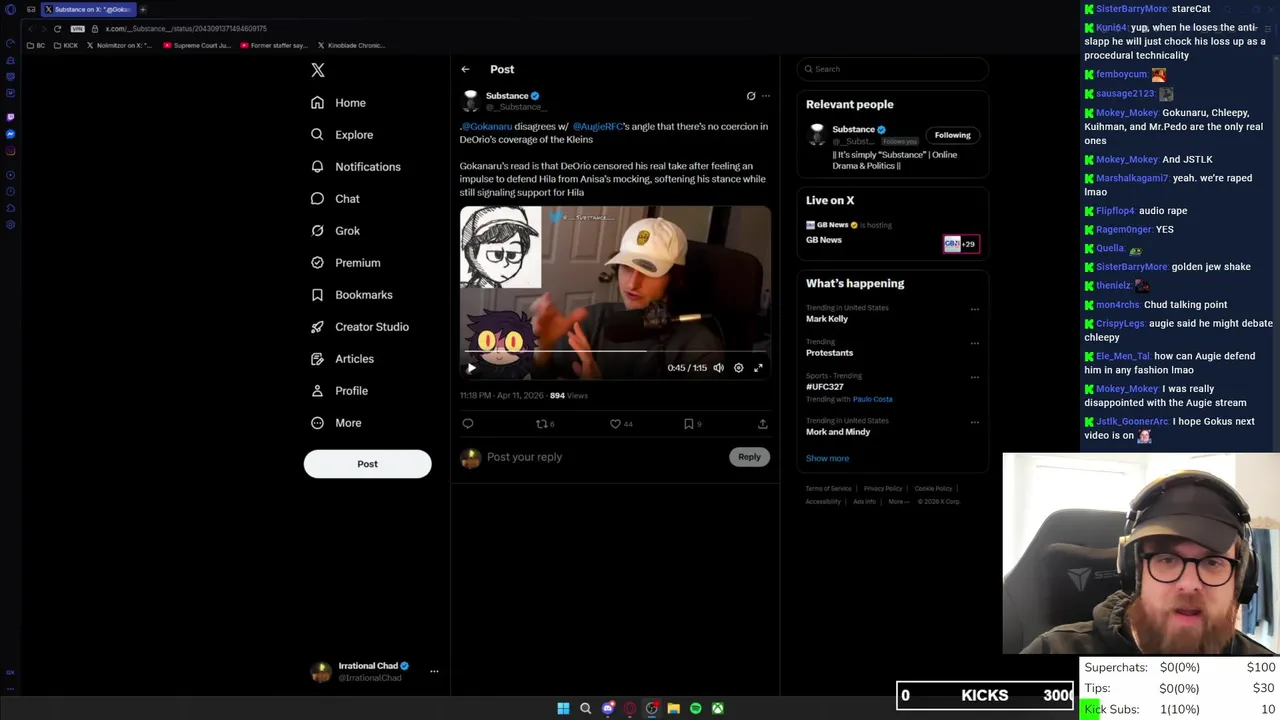This screenshot has height=720, width=1280.
Task: Click the X logo in sidebar
Action: tap(318, 70)
